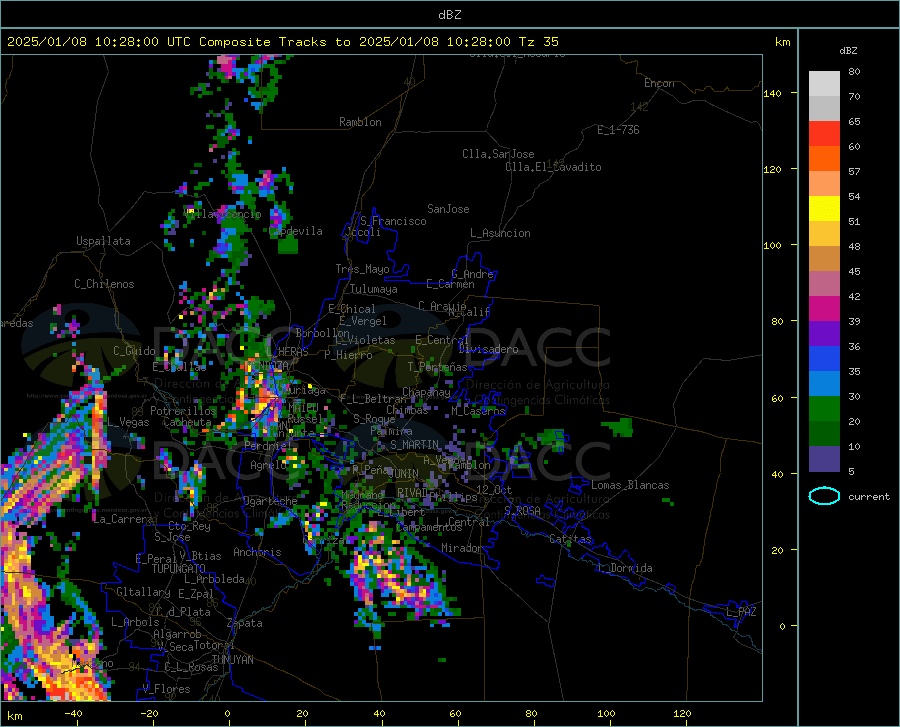Click the '-40' tick on the horizontal axis
This screenshot has height=727, width=900.
point(73,713)
